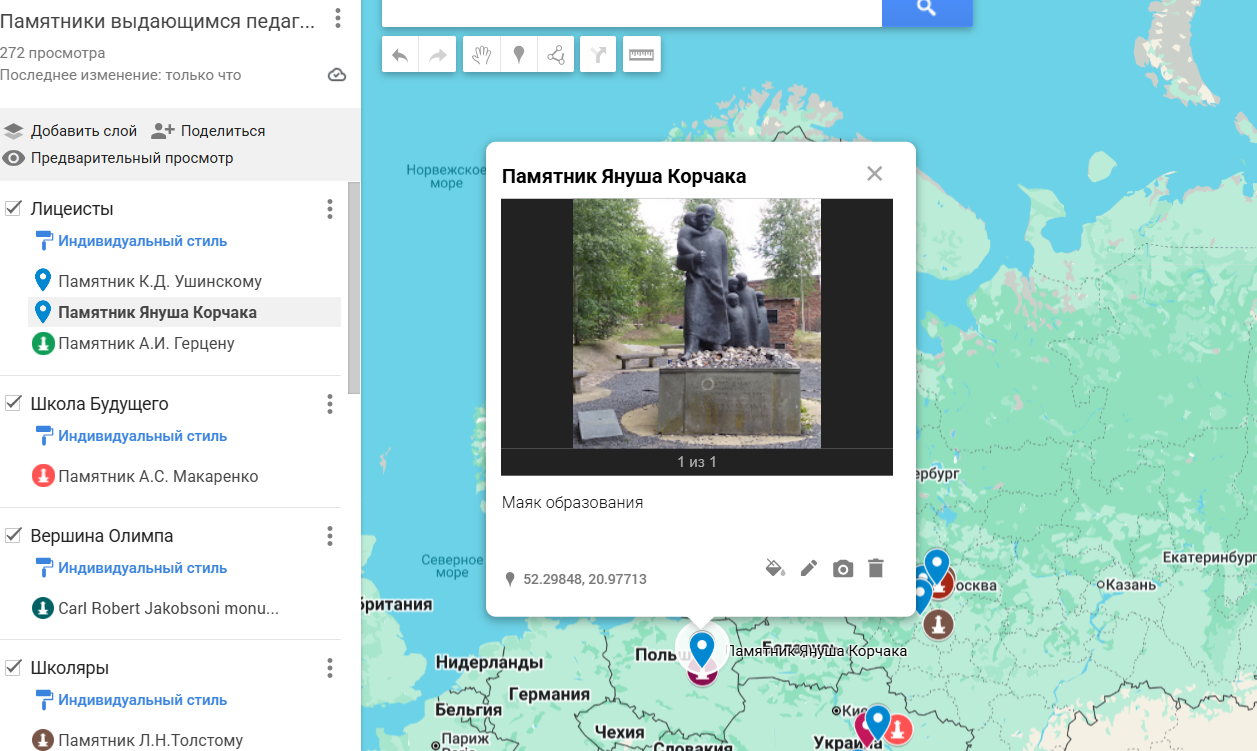
Task: Activate the measure distances ruler tool
Action: click(x=641, y=55)
